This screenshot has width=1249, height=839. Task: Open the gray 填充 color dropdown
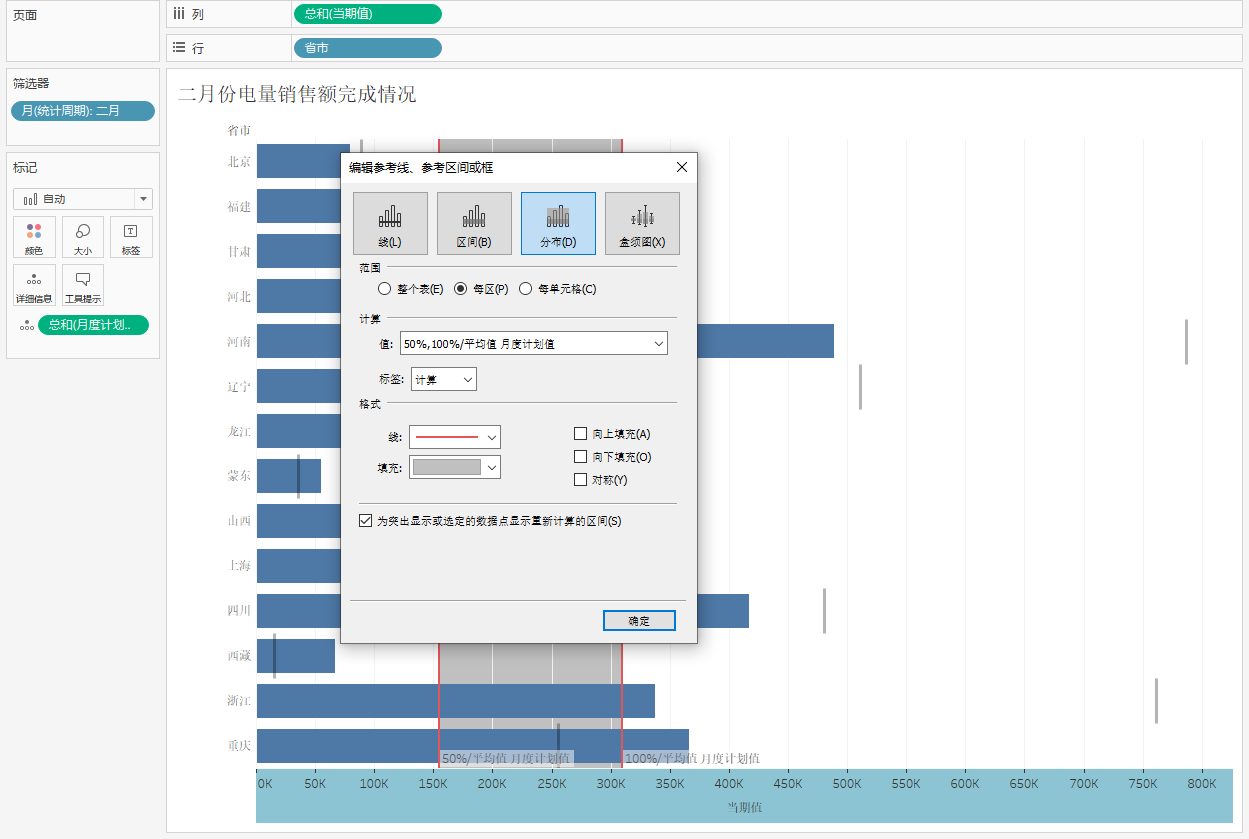[x=455, y=467]
